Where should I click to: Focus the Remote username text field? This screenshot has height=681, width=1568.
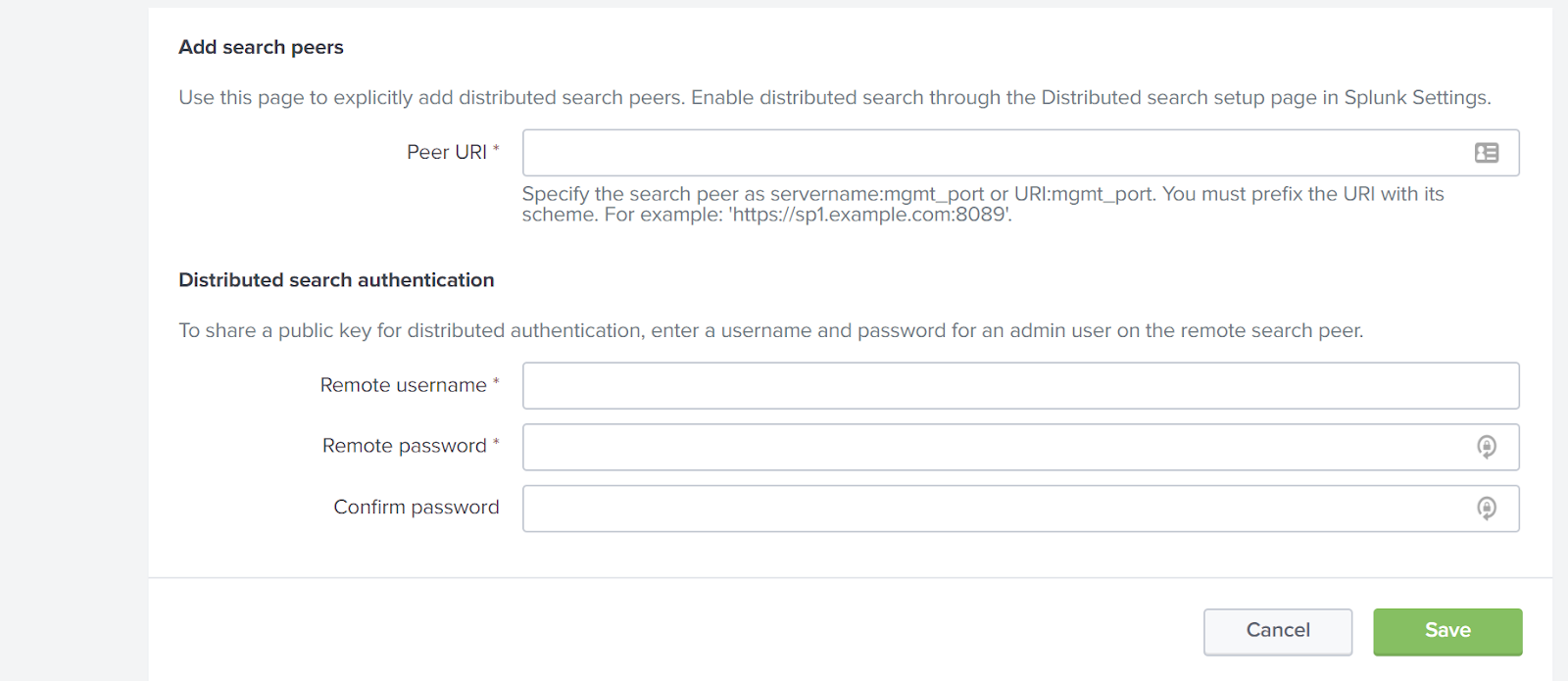[x=1021, y=386]
